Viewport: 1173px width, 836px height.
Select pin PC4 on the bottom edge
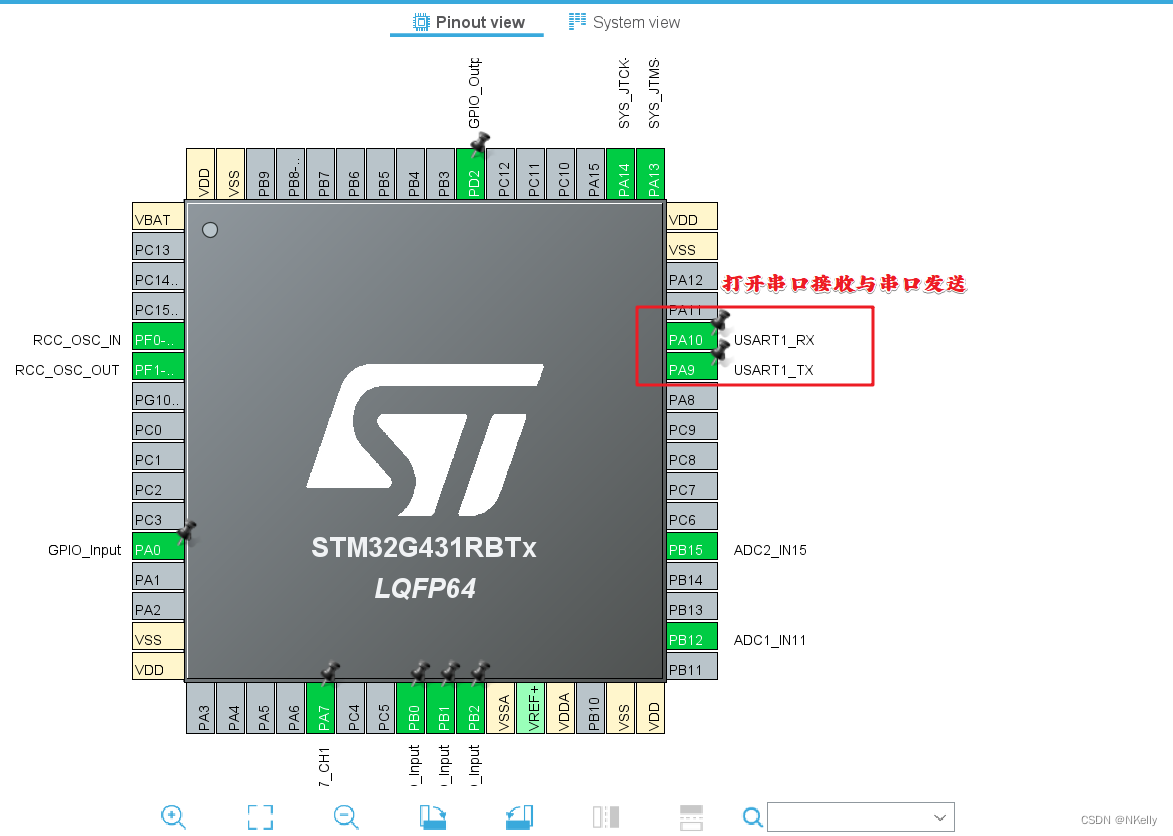click(351, 708)
